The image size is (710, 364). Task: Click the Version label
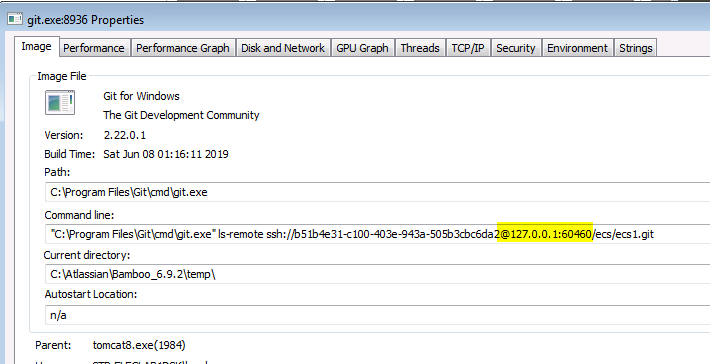[64, 135]
